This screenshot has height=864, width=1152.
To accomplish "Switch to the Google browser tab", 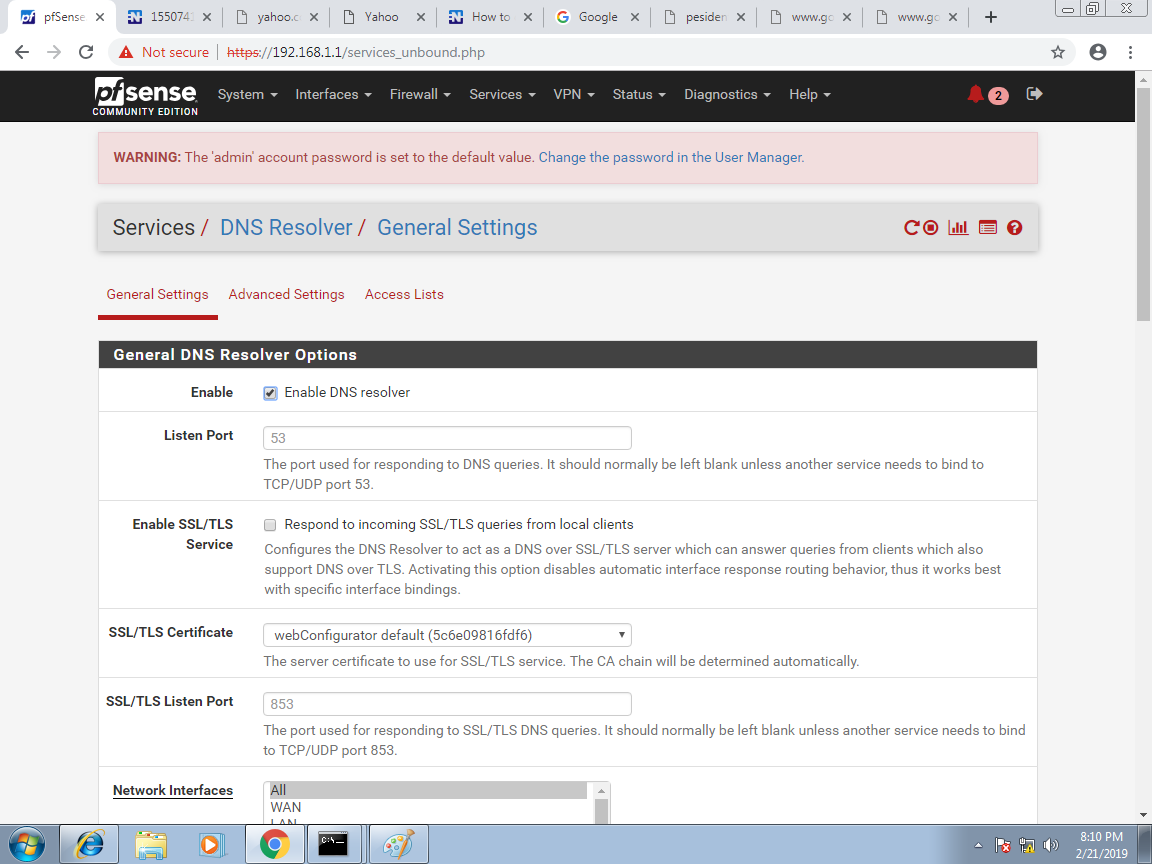I will click(598, 17).
